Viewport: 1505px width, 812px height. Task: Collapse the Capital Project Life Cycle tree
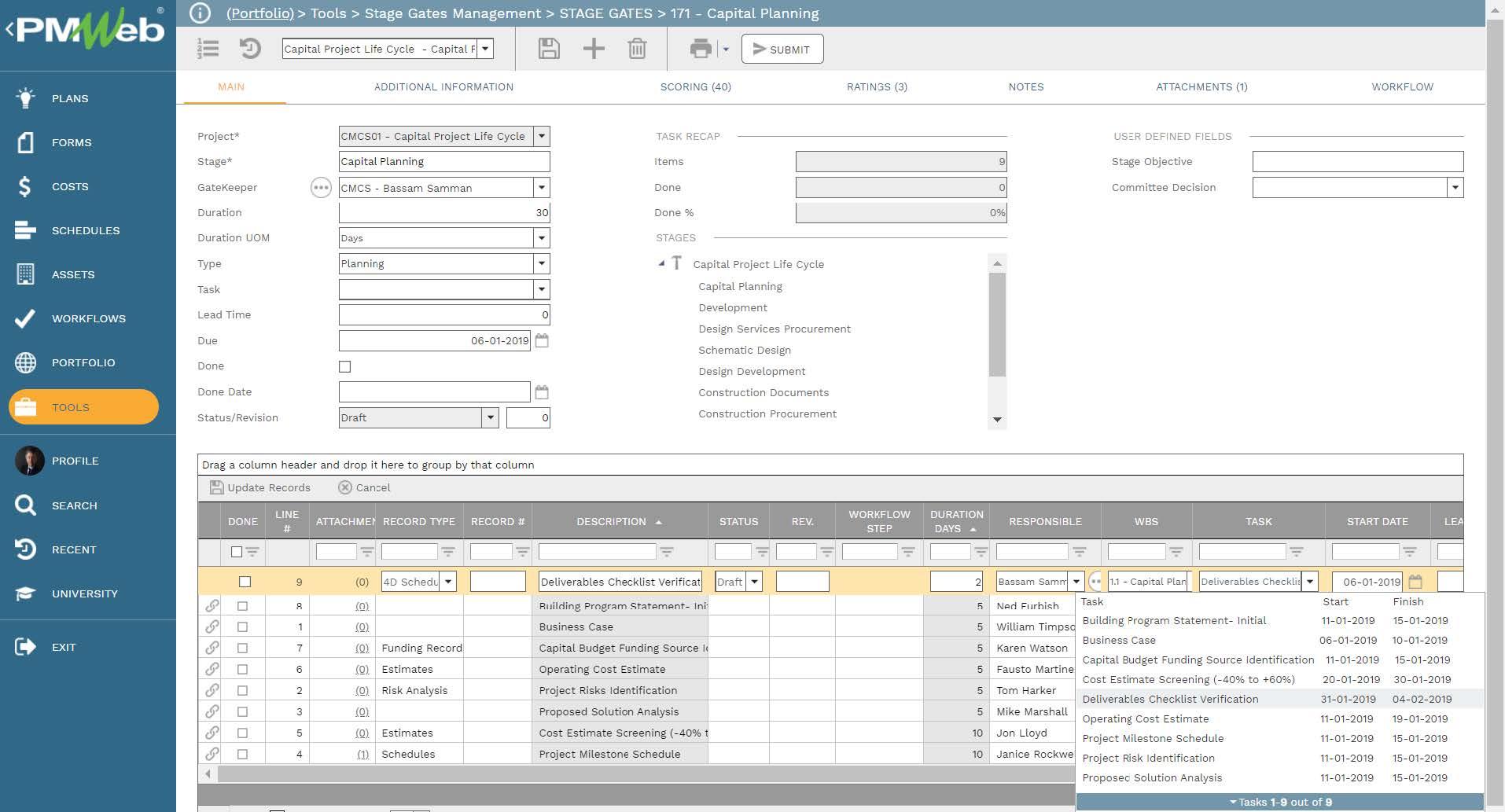[661, 263]
